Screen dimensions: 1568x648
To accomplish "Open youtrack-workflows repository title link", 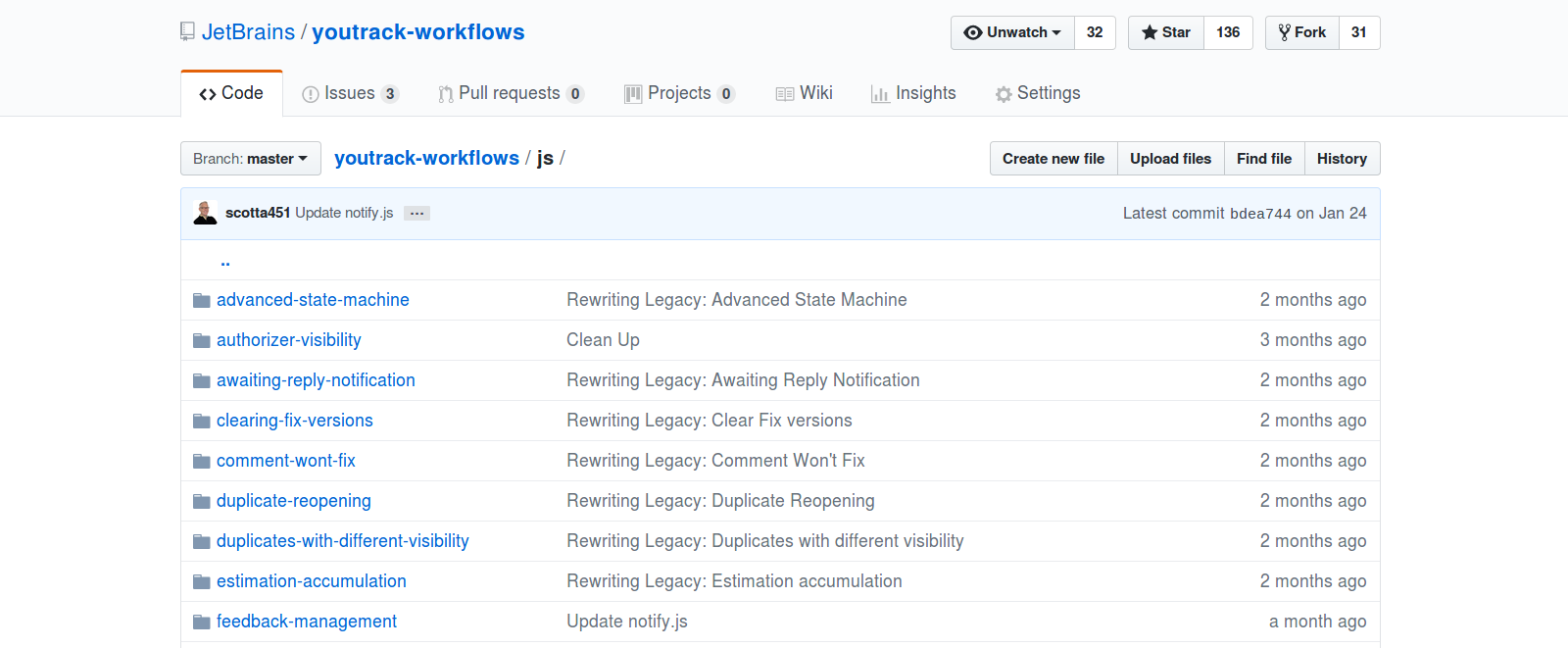I will click(418, 32).
